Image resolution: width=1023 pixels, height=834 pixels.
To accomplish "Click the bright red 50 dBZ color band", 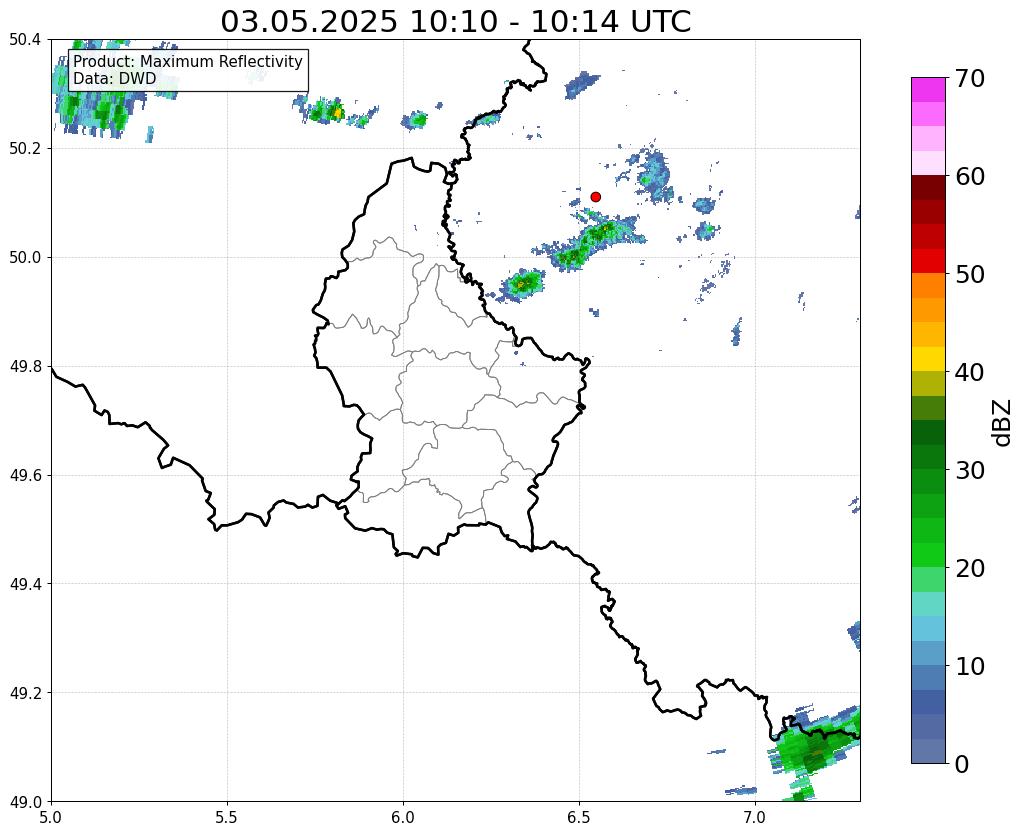I will 928,261.
